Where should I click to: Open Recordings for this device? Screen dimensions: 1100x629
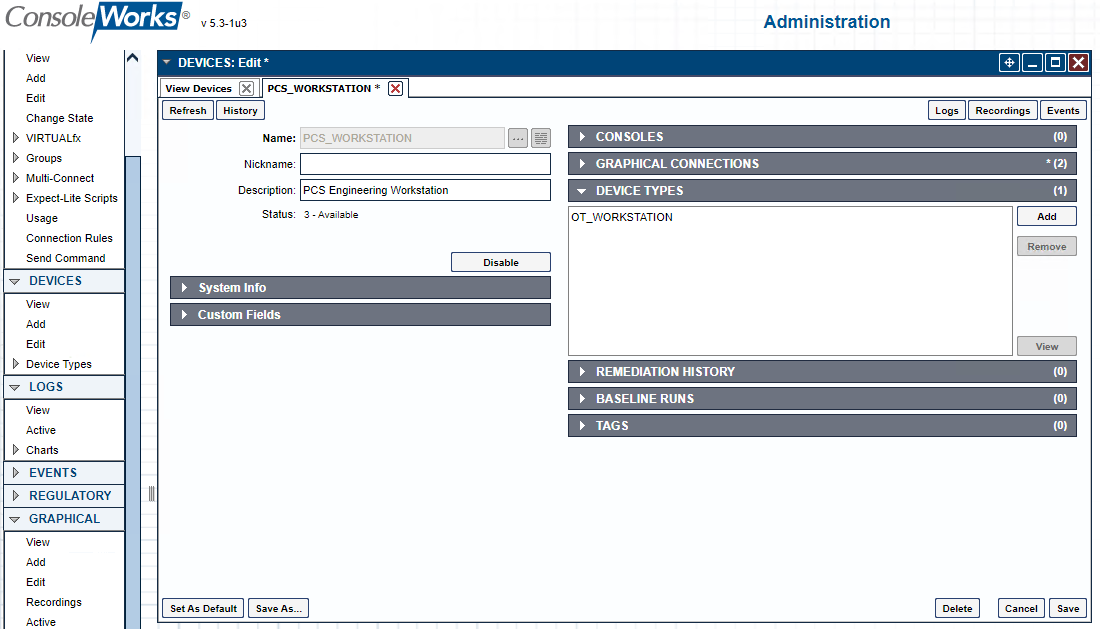(1002, 111)
